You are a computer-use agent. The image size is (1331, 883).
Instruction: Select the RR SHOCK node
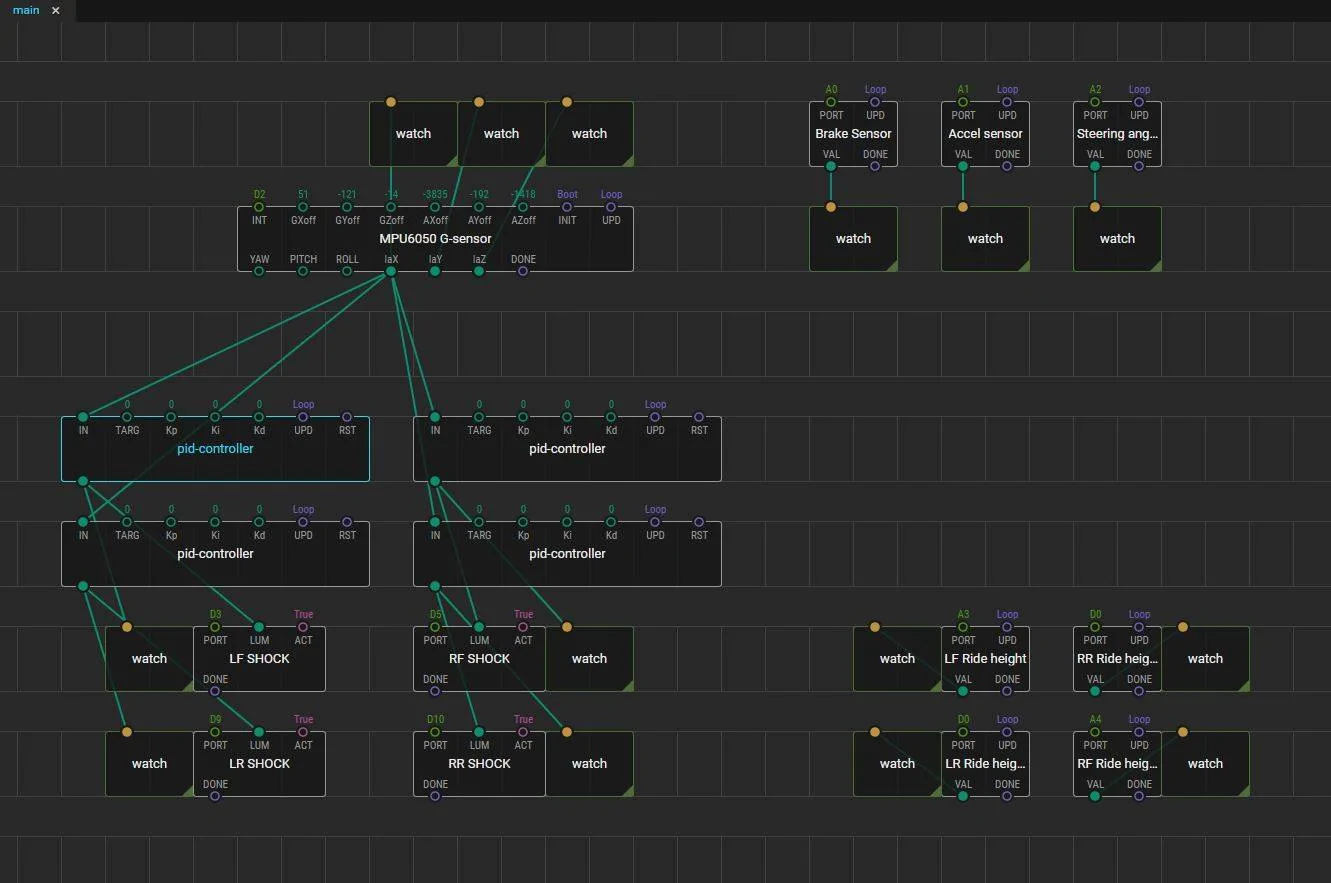[x=479, y=764]
